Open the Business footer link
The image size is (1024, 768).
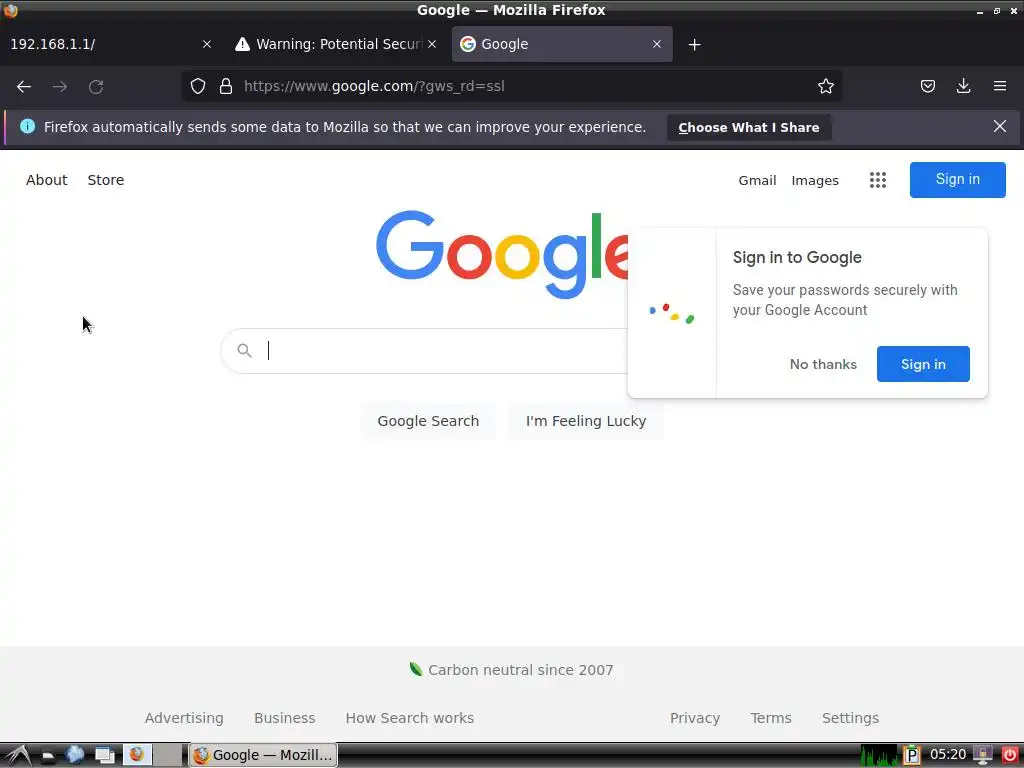(284, 718)
